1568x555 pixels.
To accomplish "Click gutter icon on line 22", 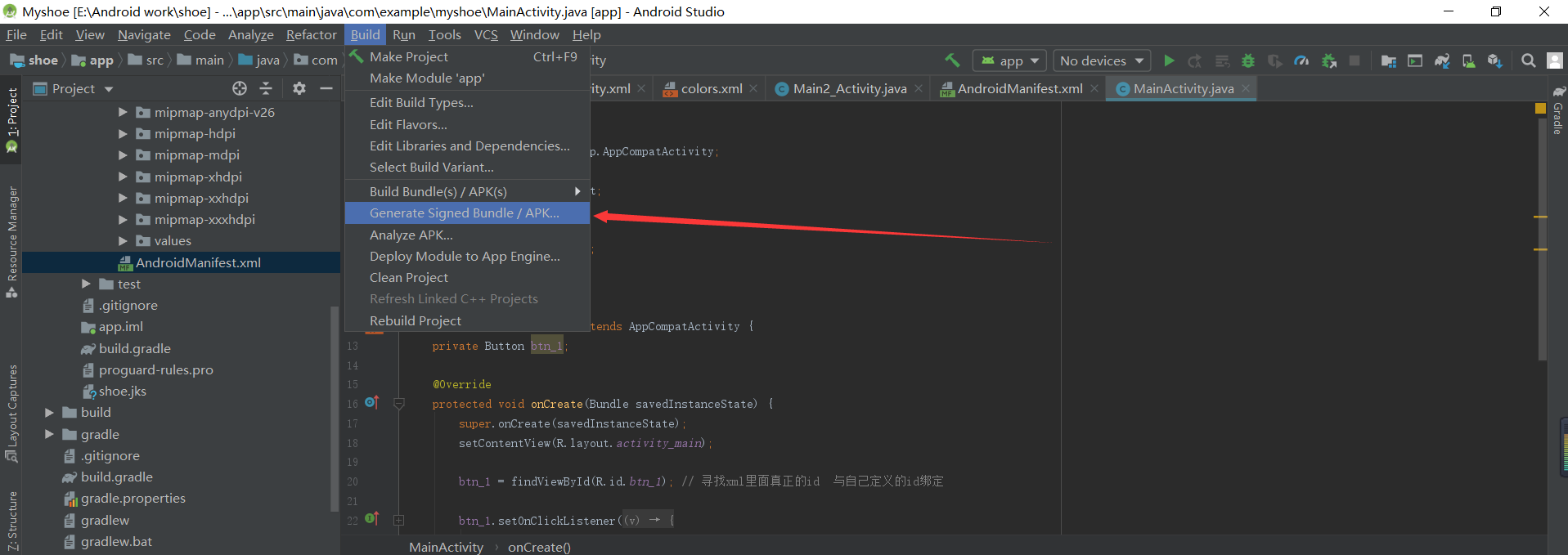I will pos(372,518).
